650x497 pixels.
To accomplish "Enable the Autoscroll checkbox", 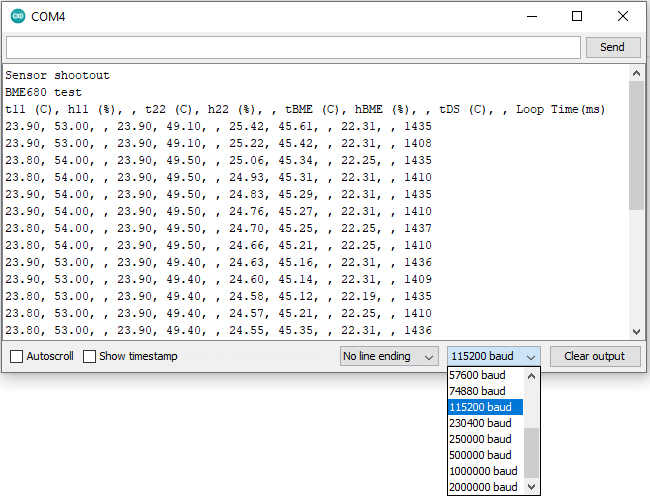I will click(x=16, y=356).
